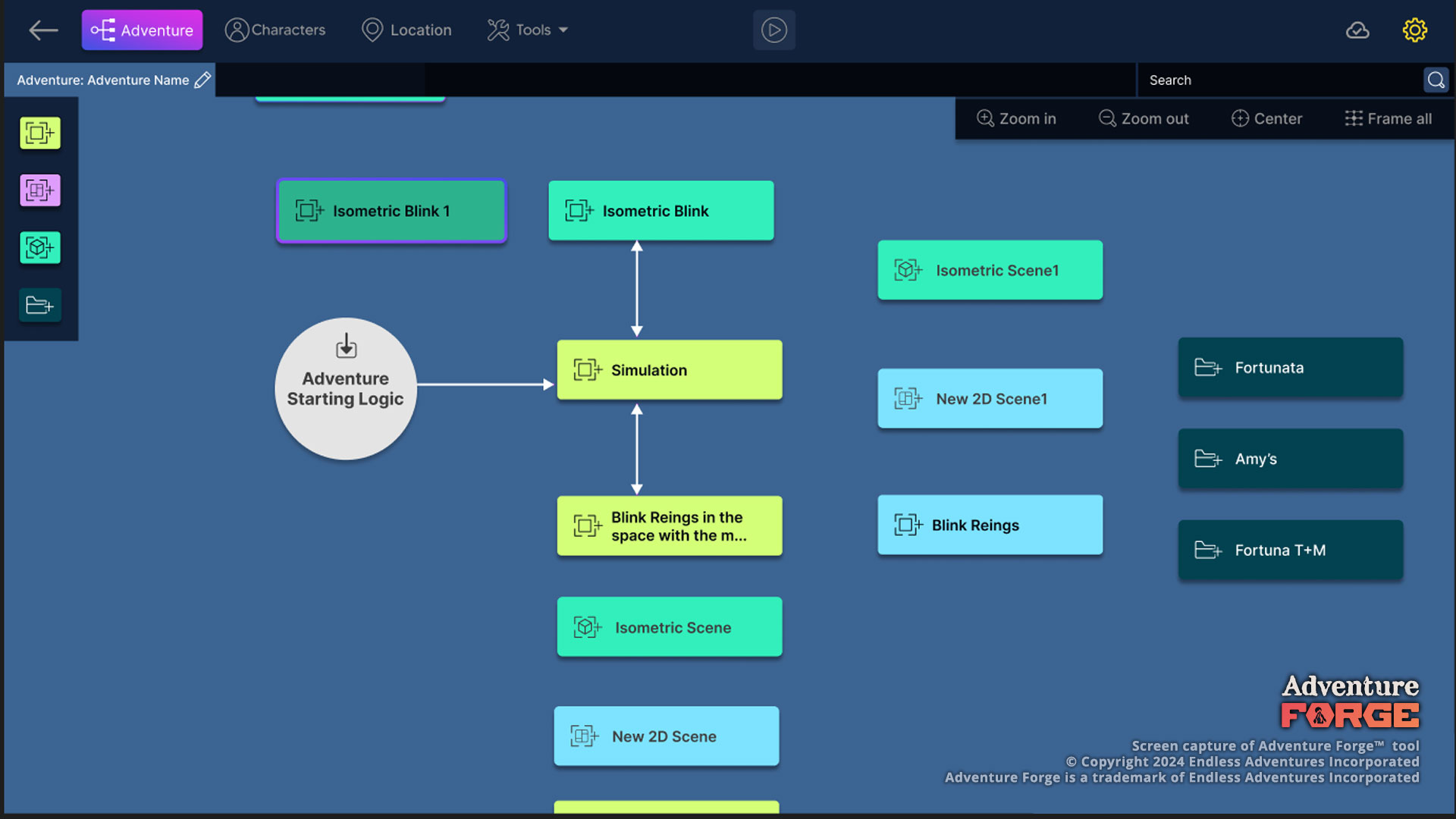This screenshot has height=819, width=1456.
Task: Open settings gear icon
Action: (x=1414, y=30)
